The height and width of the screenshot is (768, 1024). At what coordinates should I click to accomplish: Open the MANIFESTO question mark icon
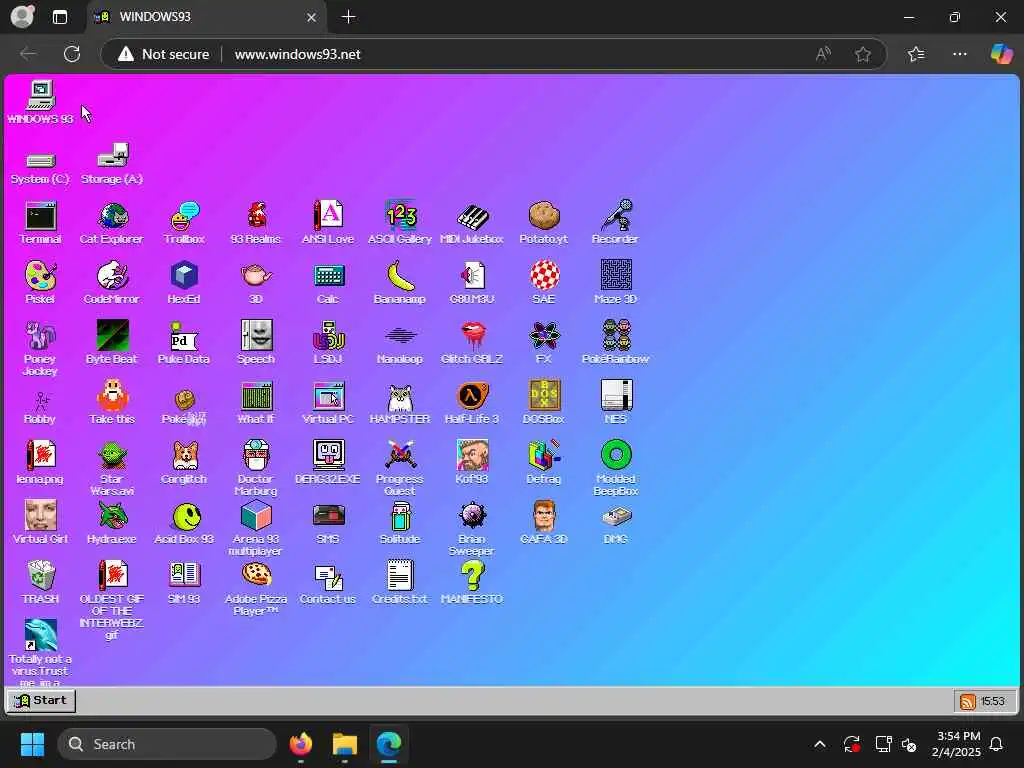click(x=472, y=583)
